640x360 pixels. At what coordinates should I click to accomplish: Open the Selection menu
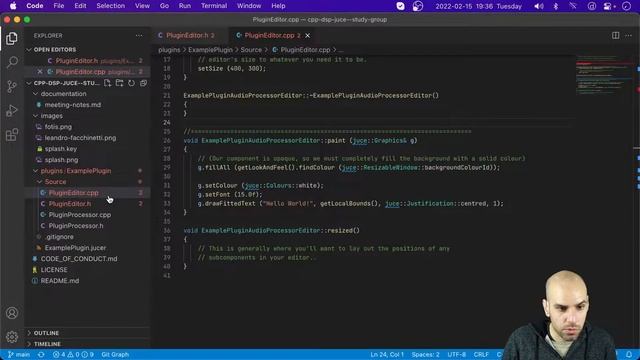click(111, 6)
